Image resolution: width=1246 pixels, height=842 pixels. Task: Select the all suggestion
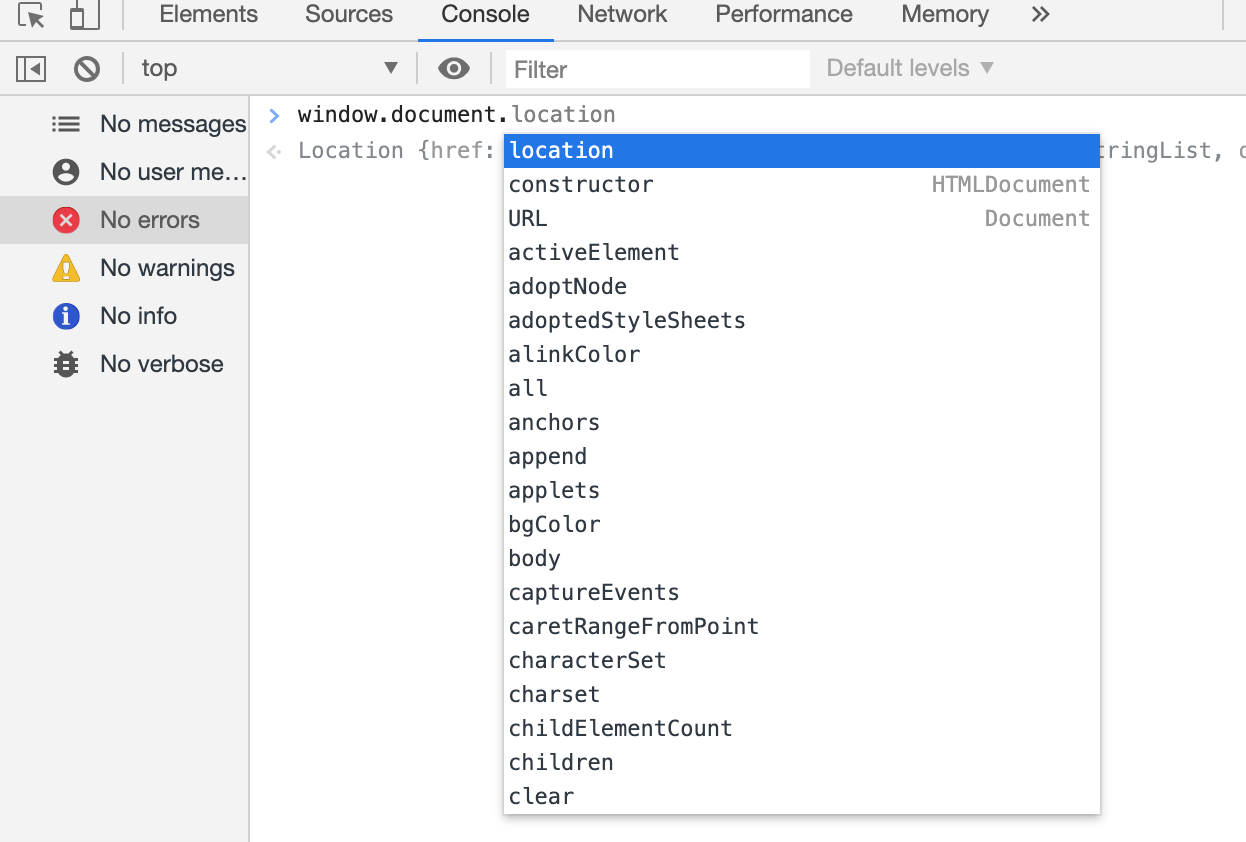(802, 388)
